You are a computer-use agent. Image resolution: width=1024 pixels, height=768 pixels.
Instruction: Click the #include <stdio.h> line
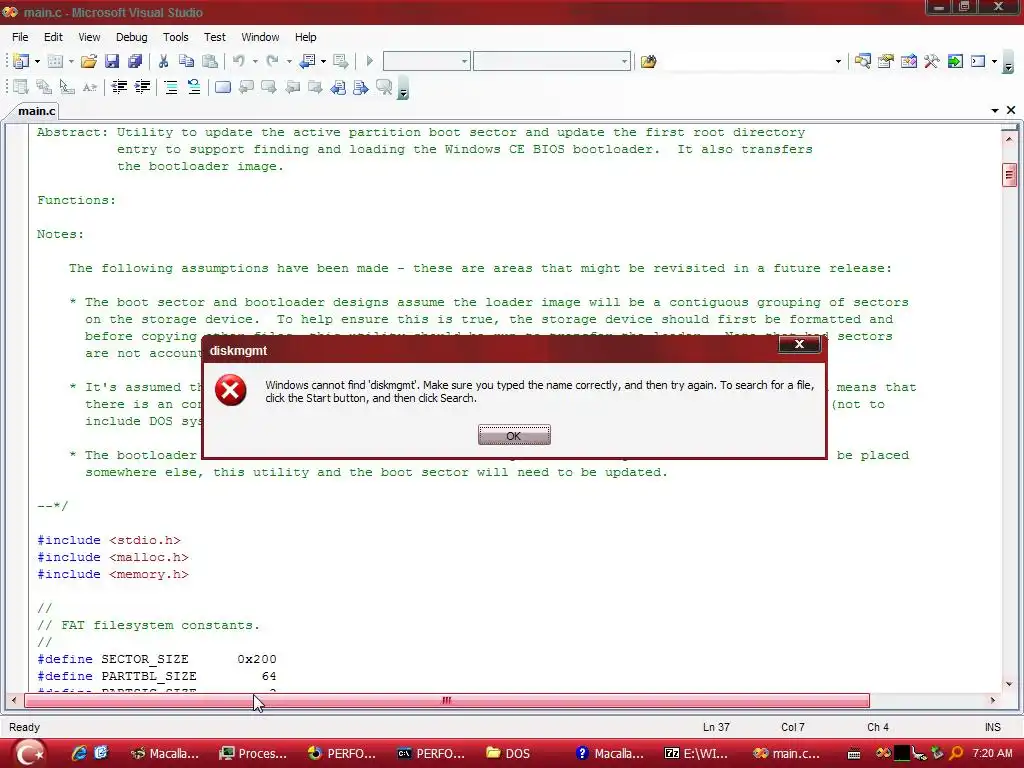click(108, 540)
